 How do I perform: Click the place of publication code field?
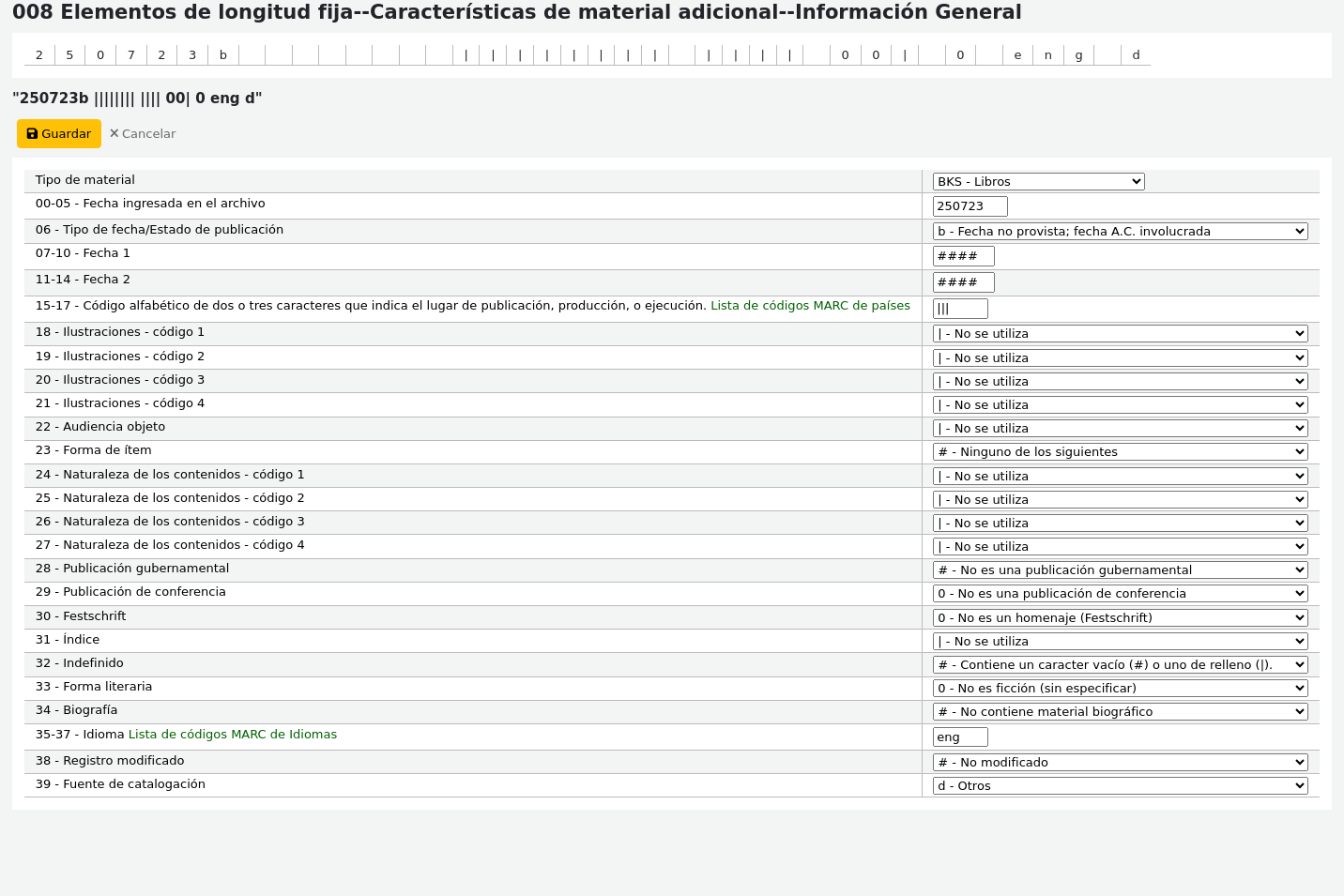click(x=959, y=309)
